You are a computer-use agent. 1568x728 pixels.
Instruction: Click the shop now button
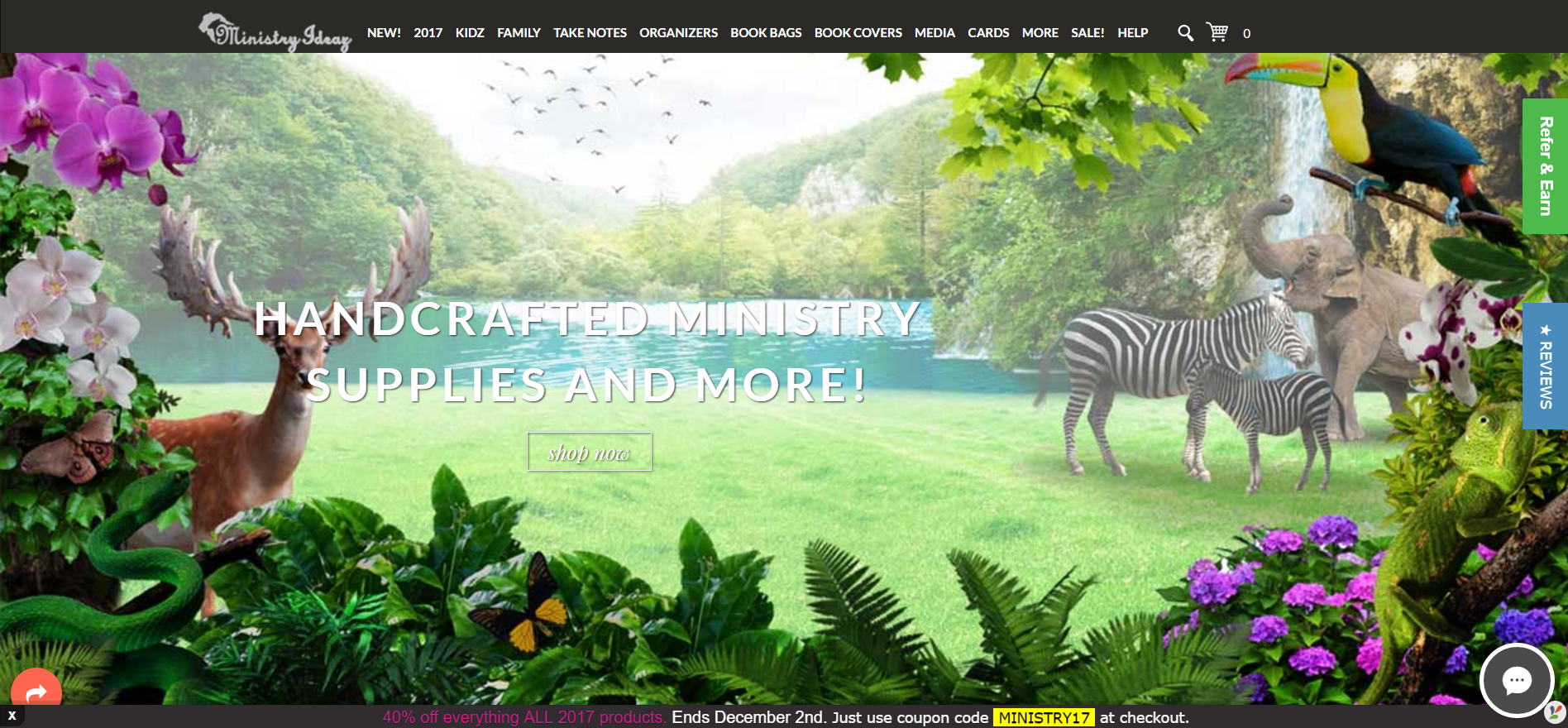click(x=589, y=452)
